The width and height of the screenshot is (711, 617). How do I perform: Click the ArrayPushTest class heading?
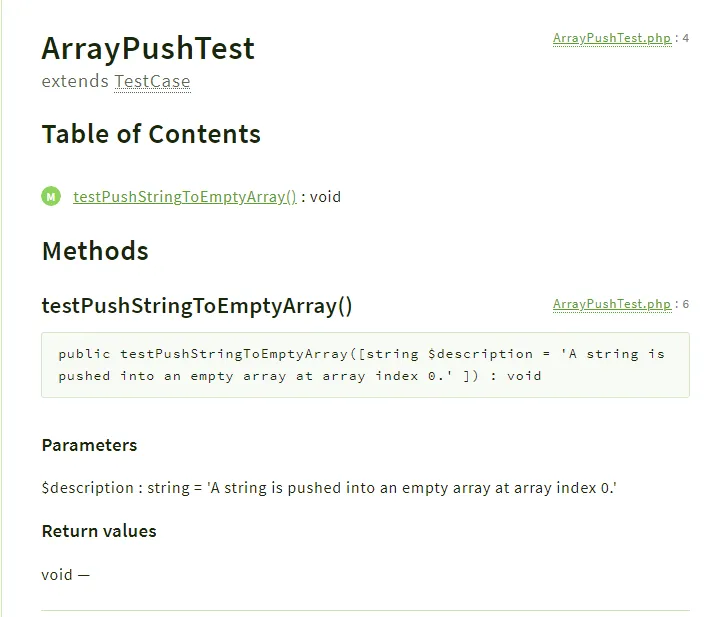(x=148, y=48)
